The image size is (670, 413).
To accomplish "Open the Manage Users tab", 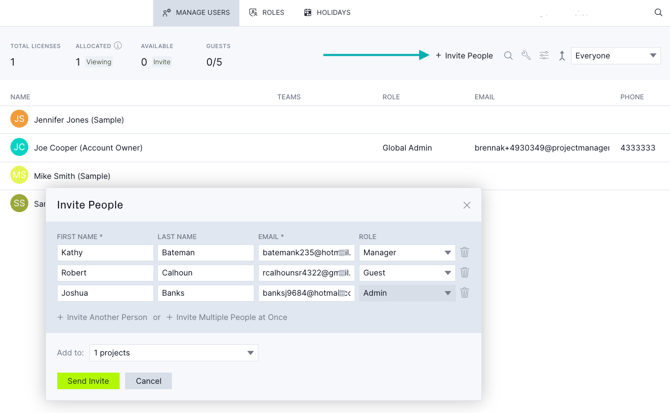I will pos(196,13).
